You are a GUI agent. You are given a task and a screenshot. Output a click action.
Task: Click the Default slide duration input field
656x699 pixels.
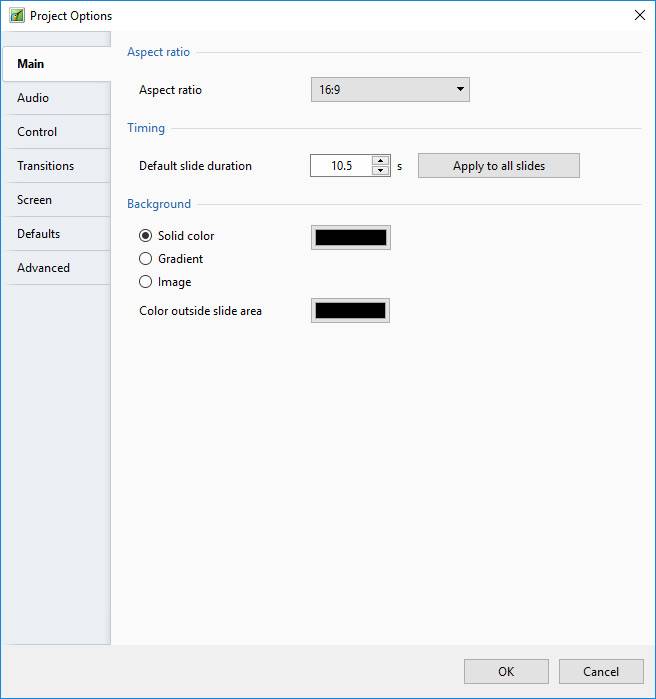click(341, 166)
